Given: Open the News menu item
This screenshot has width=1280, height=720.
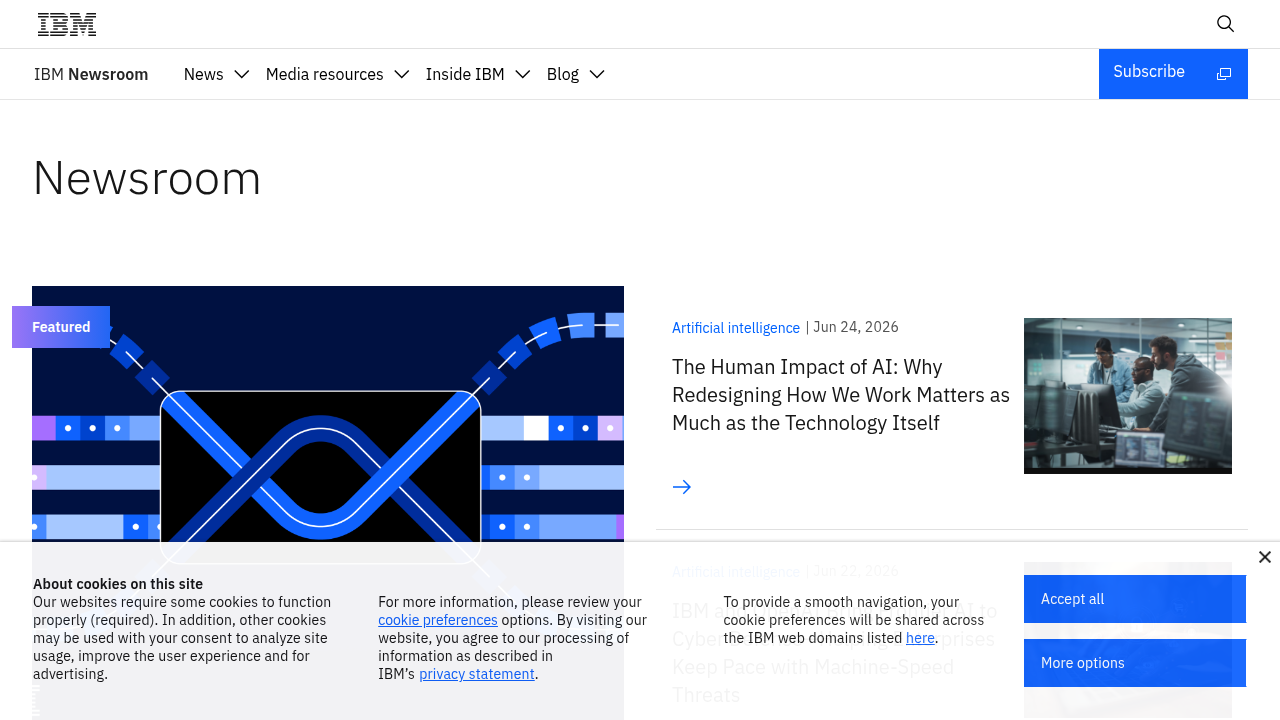Looking at the screenshot, I should [x=204, y=74].
